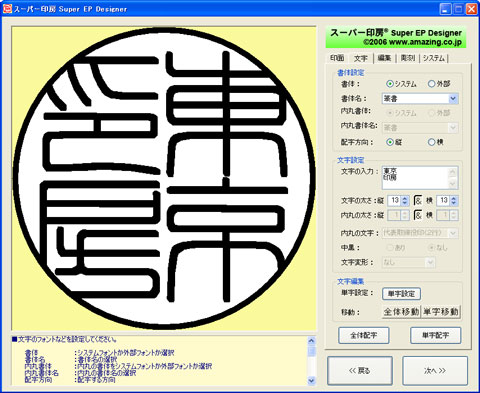480x393 pixels.
Task: Click the 単字設定 button
Action: [401, 294]
